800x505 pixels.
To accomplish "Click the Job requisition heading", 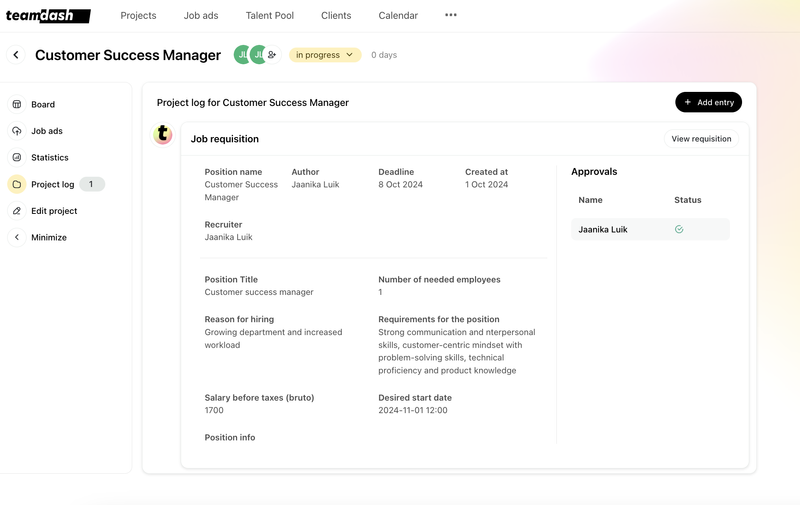I will [224, 139].
